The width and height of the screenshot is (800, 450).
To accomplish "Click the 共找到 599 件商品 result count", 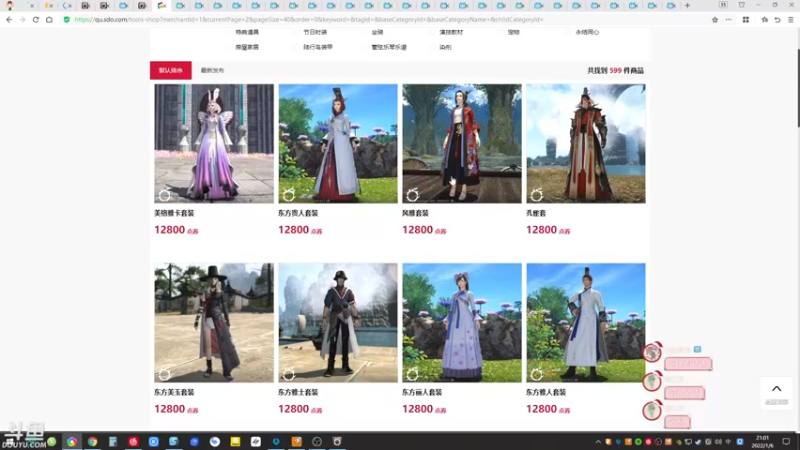I will click(615, 70).
